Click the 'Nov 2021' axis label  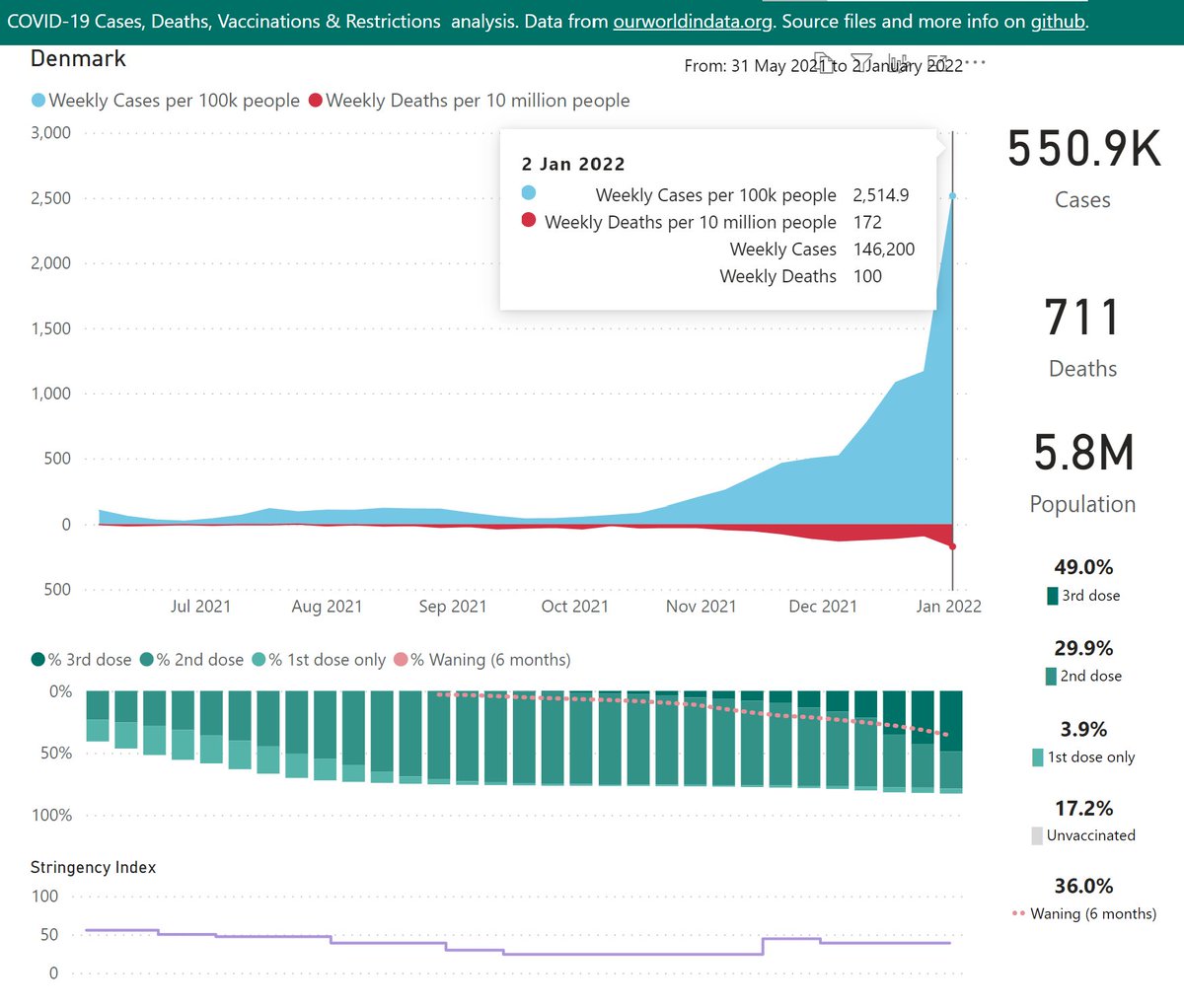click(702, 607)
